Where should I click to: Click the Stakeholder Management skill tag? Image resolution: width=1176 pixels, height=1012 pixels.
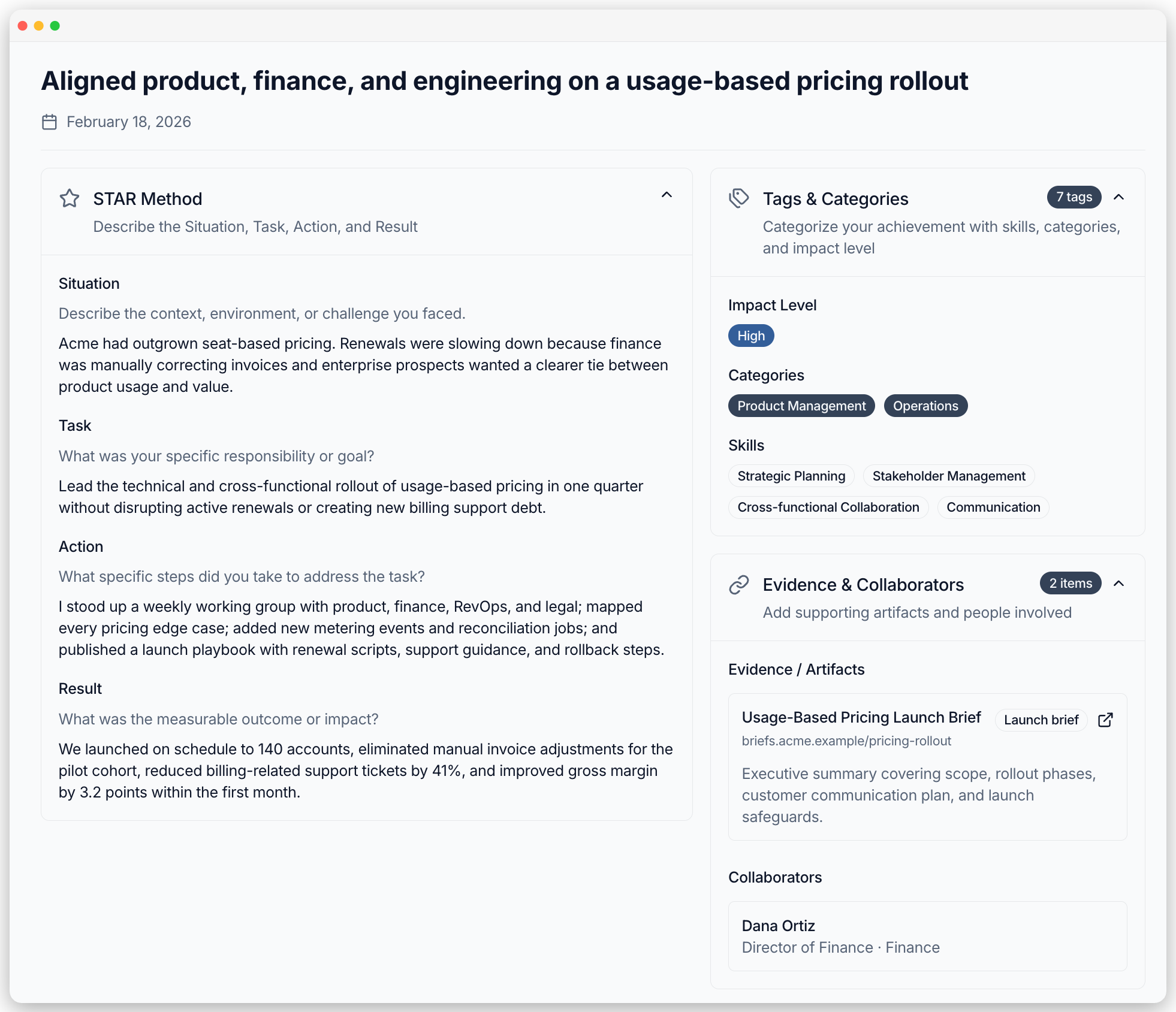tap(948, 476)
